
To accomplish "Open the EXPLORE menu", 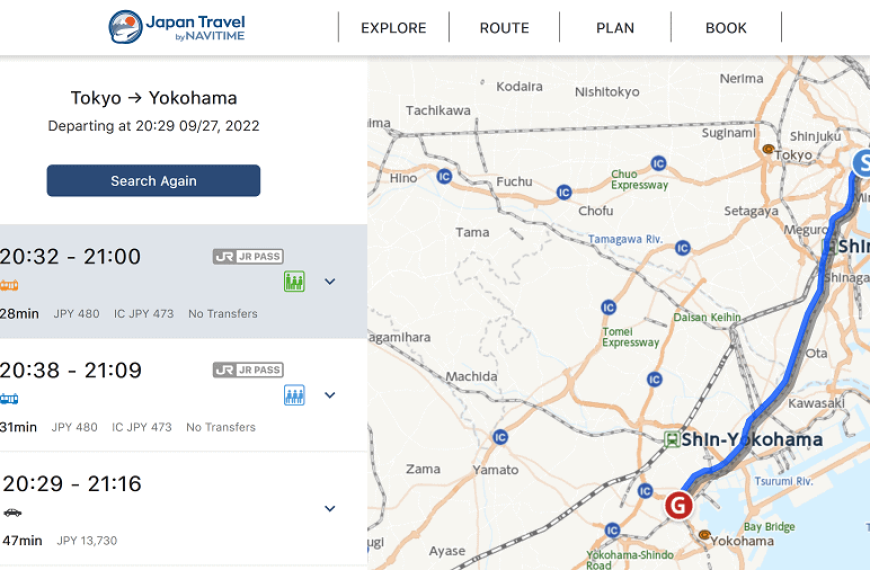I will coord(393,28).
